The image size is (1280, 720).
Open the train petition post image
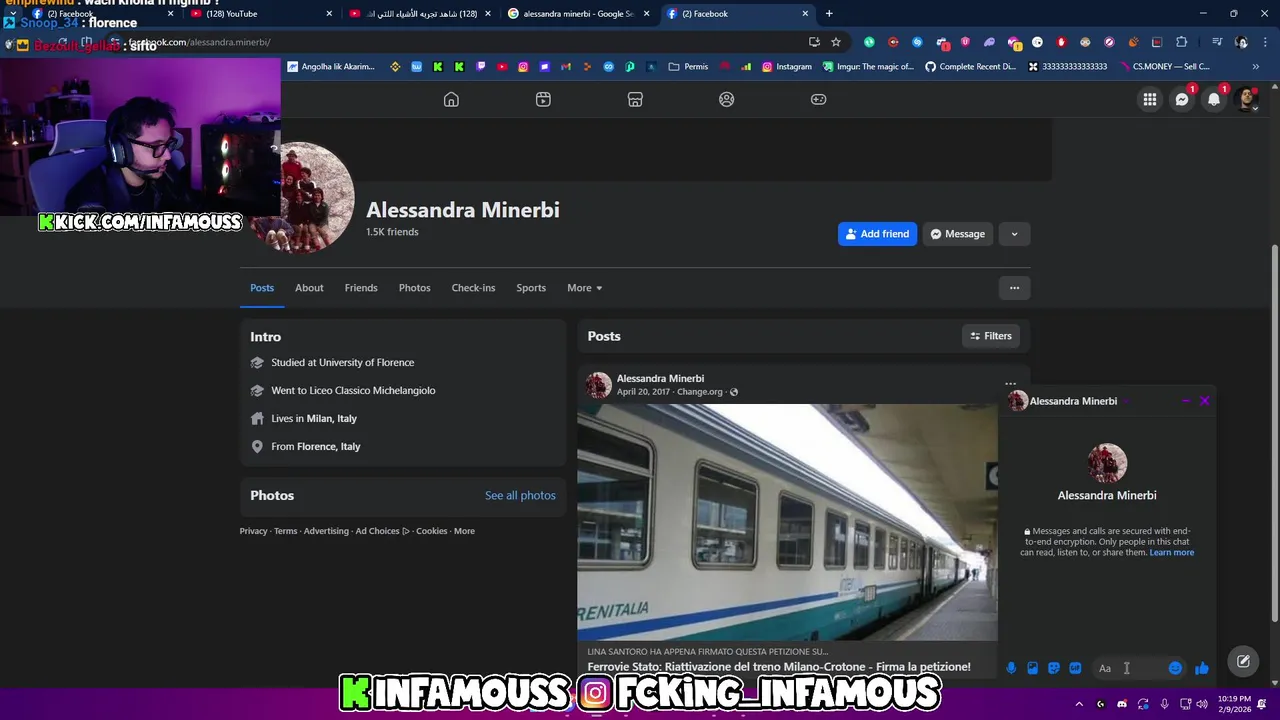click(787, 522)
